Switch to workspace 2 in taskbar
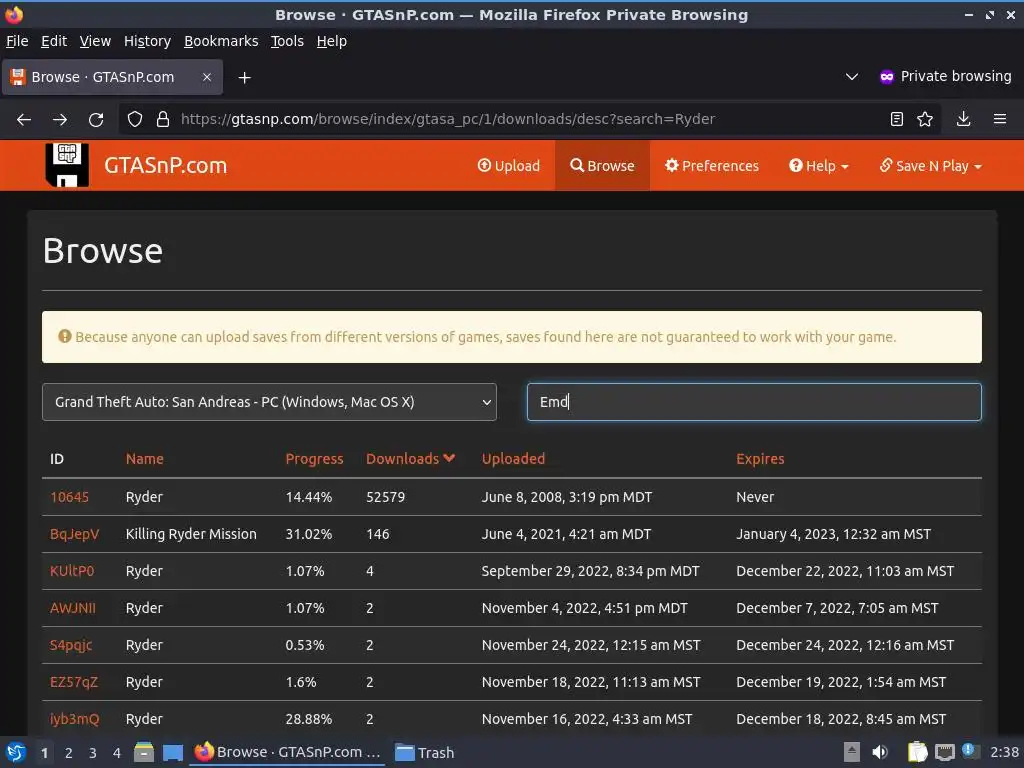This screenshot has height=768, width=1024. (x=68, y=753)
